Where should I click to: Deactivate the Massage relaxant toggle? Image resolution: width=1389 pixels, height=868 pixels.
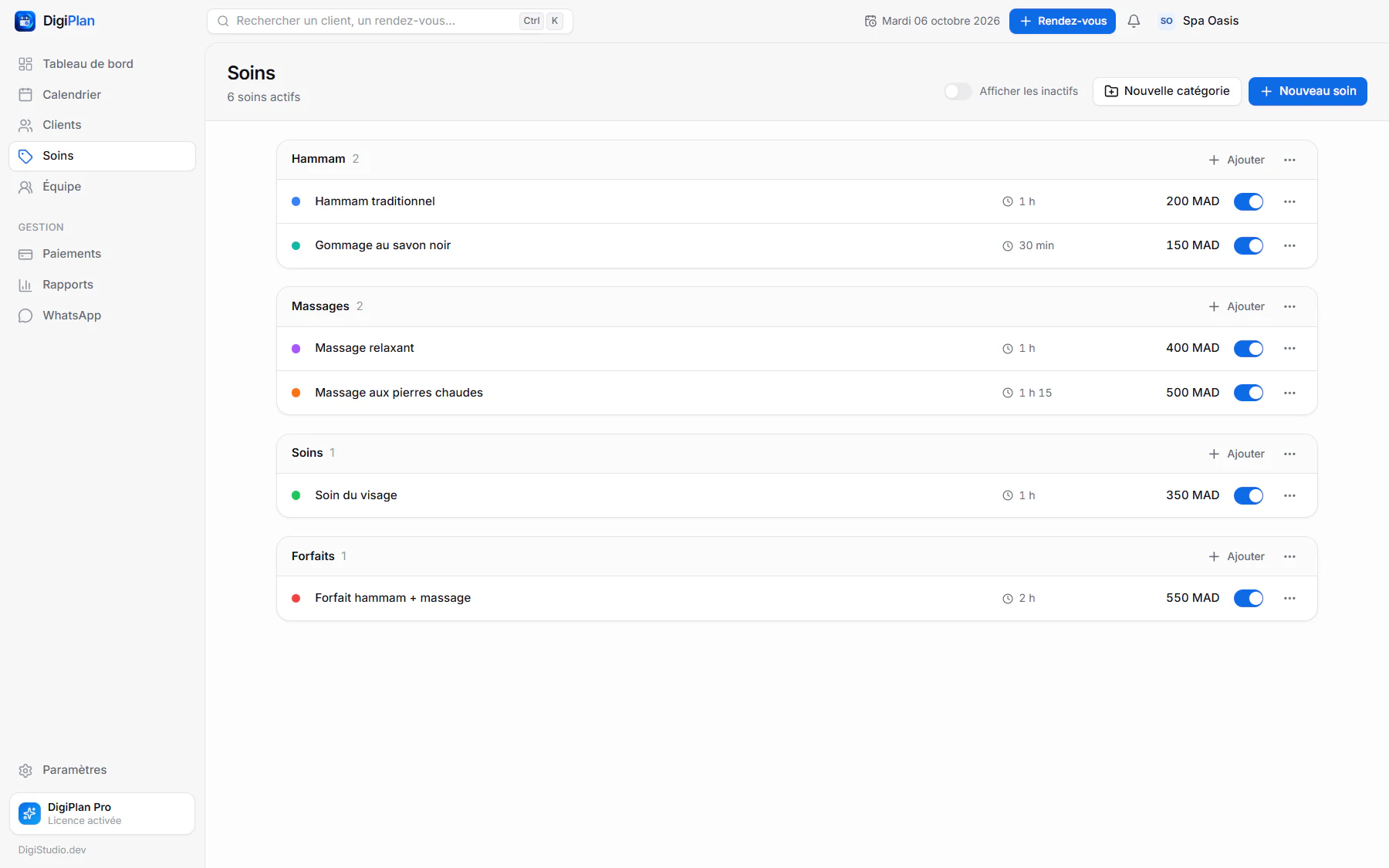(x=1248, y=348)
